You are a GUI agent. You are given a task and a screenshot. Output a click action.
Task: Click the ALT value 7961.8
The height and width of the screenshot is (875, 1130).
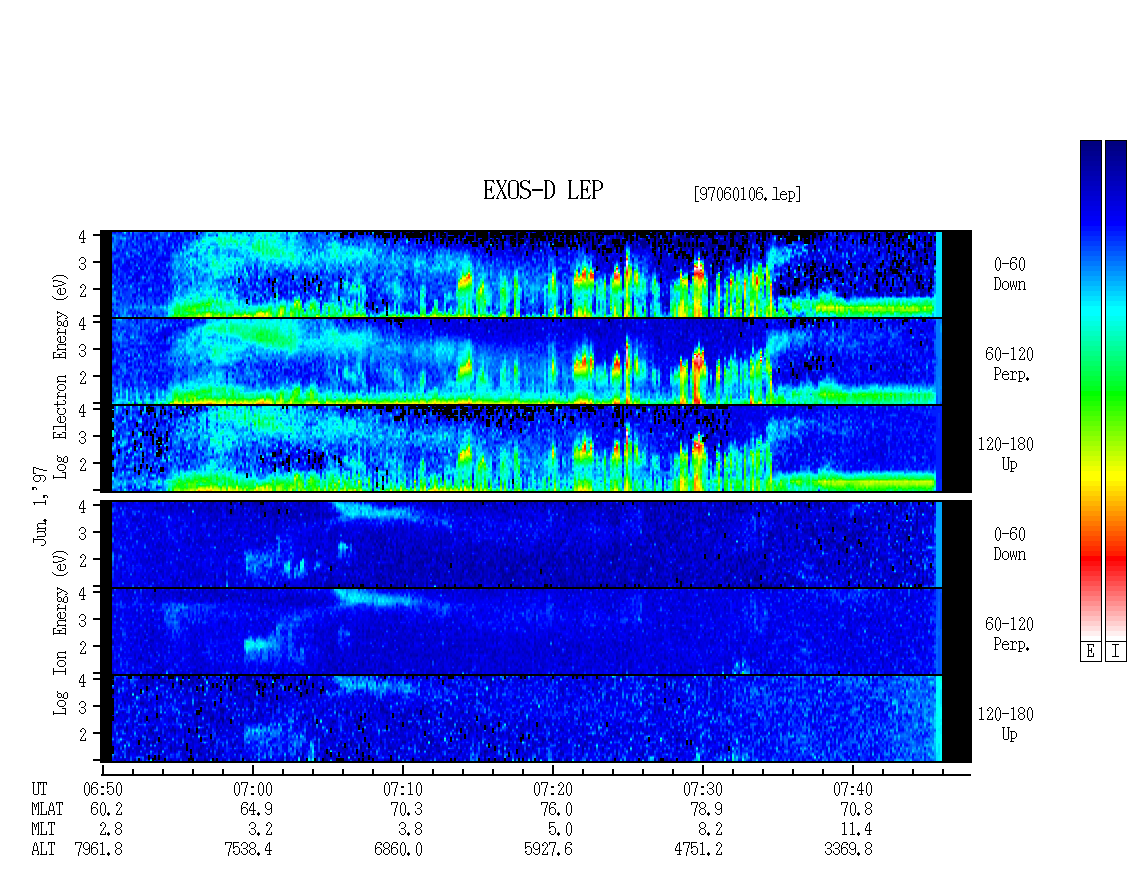point(99,850)
